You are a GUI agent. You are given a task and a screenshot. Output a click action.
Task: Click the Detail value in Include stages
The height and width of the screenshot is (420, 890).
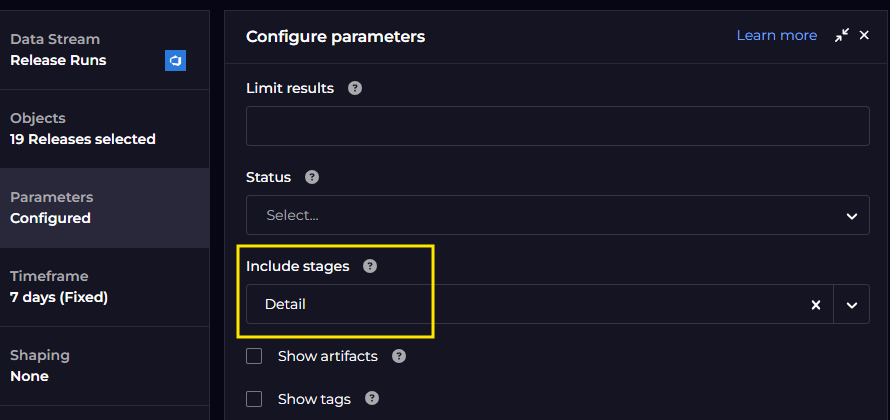click(x=285, y=304)
